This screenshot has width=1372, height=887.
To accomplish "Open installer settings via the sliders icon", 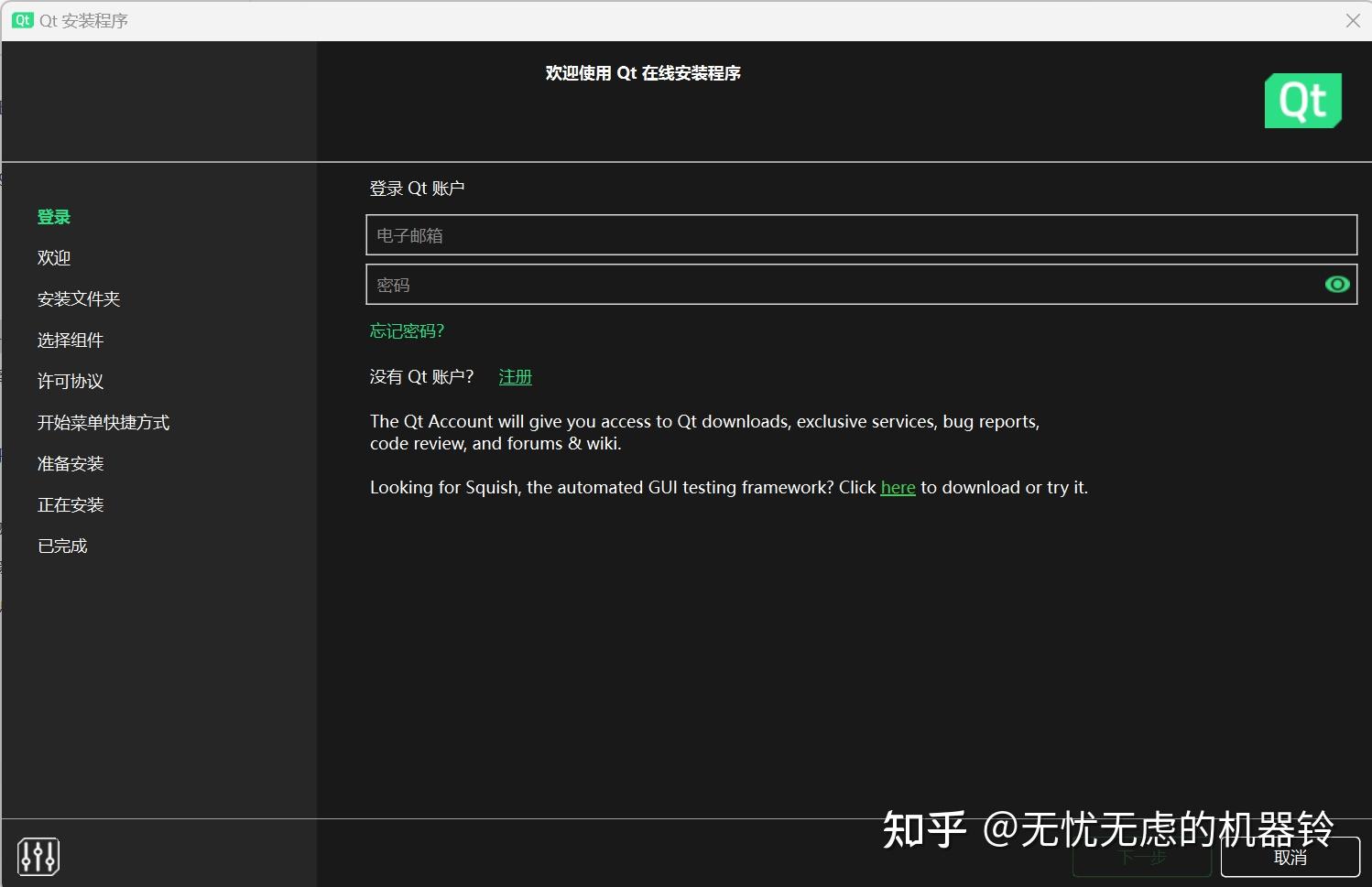I will [37, 856].
